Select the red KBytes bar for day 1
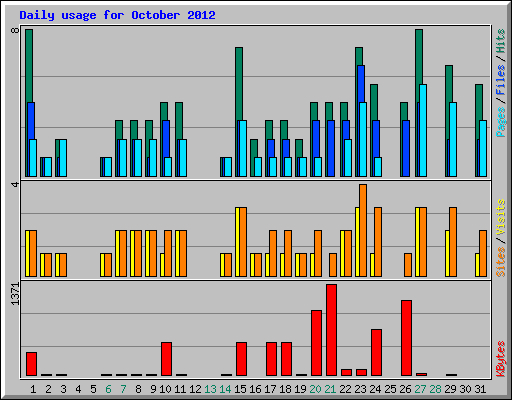The image size is (512, 400). point(31,364)
